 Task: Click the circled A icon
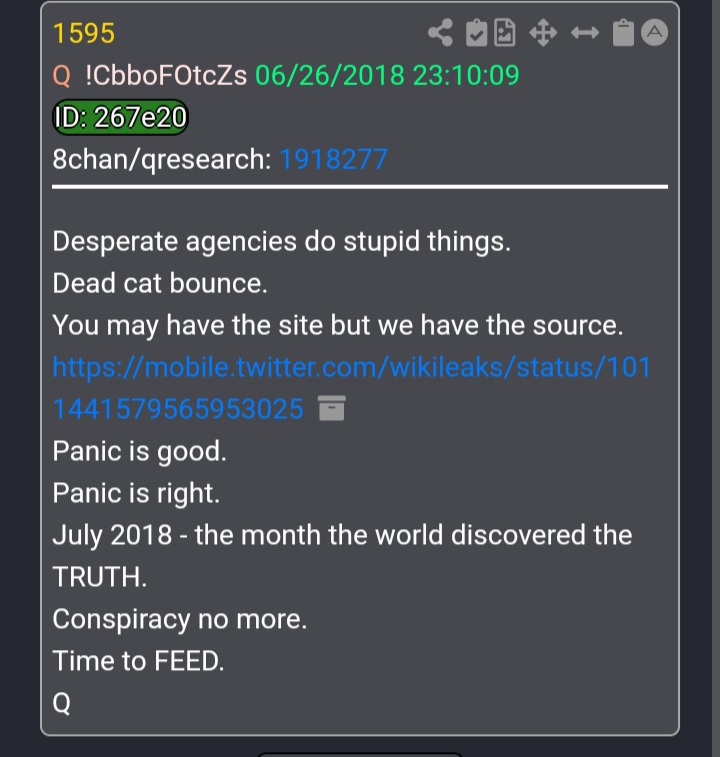654,33
